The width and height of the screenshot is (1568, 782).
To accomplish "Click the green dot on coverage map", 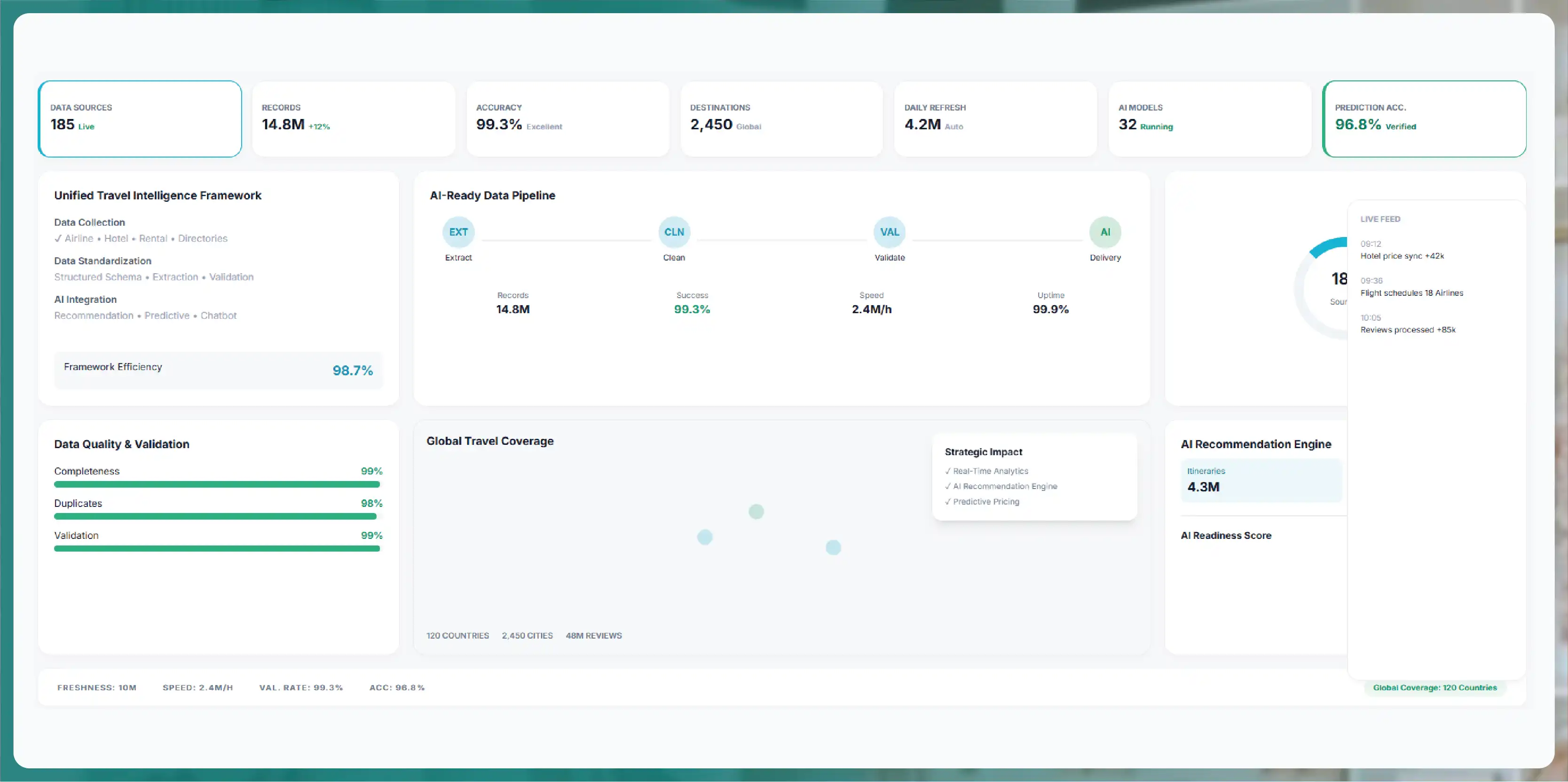I will (756, 511).
